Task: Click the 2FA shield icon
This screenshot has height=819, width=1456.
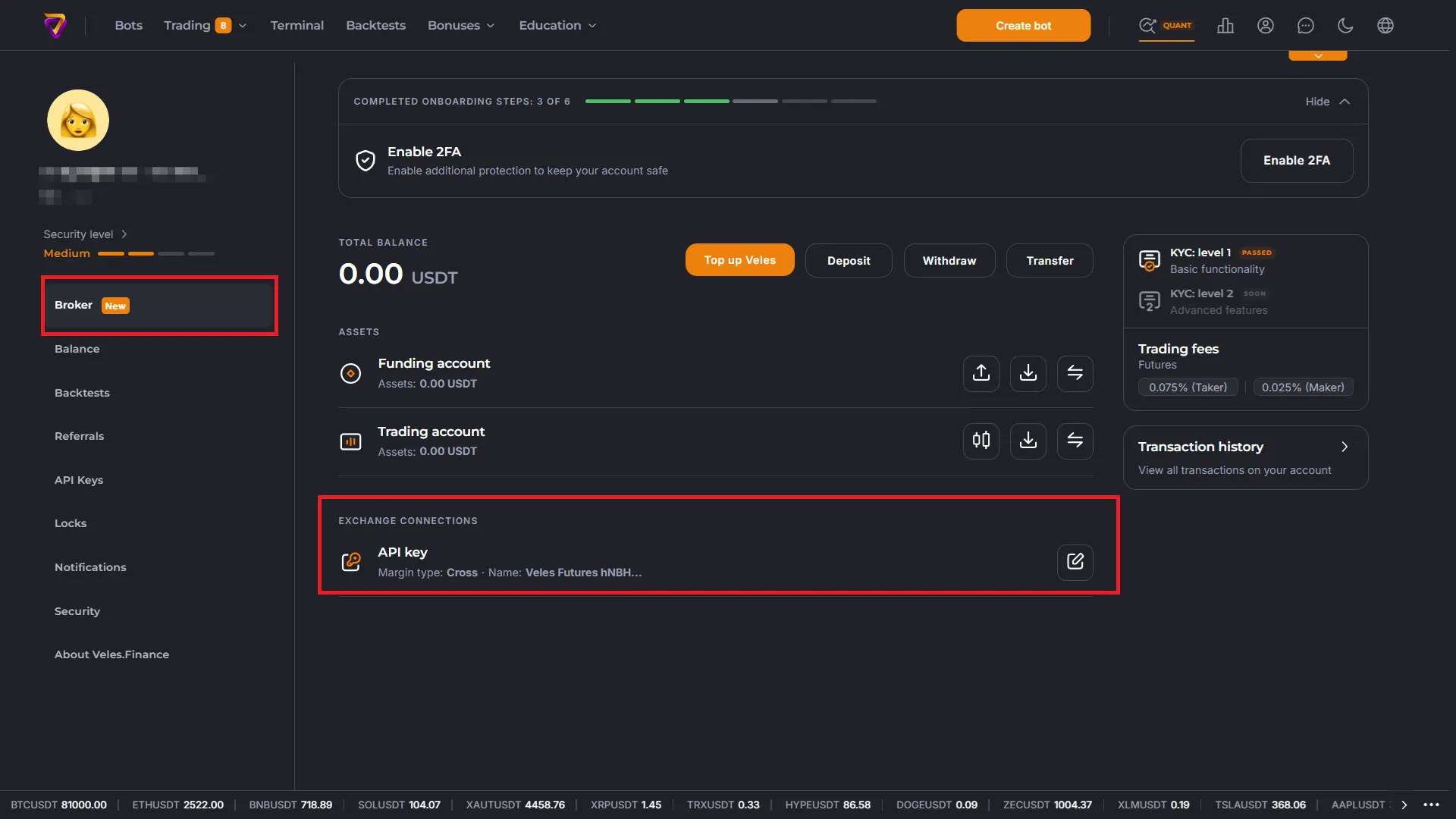Action: point(366,161)
